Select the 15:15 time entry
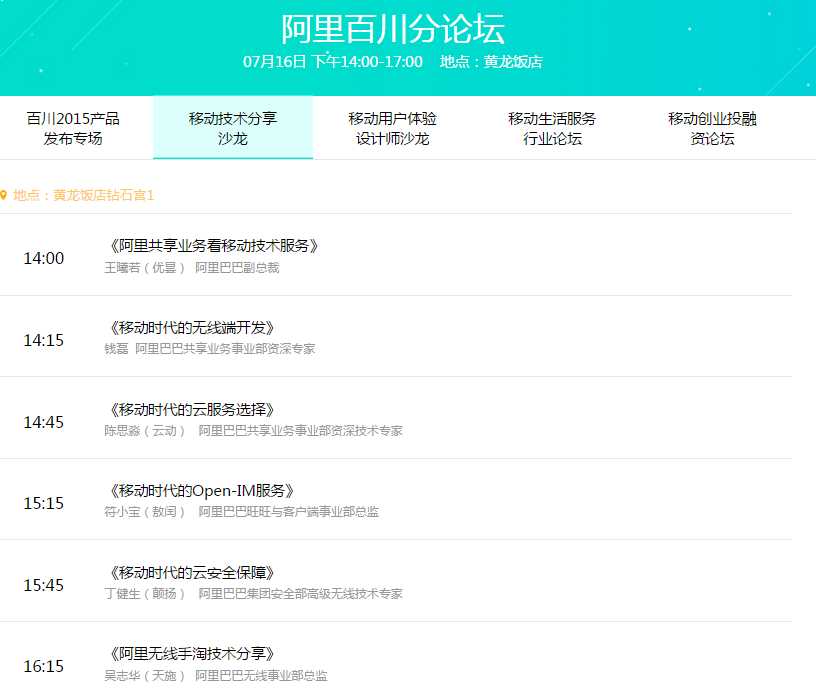Image resolution: width=816 pixels, height=696 pixels. tap(44, 503)
